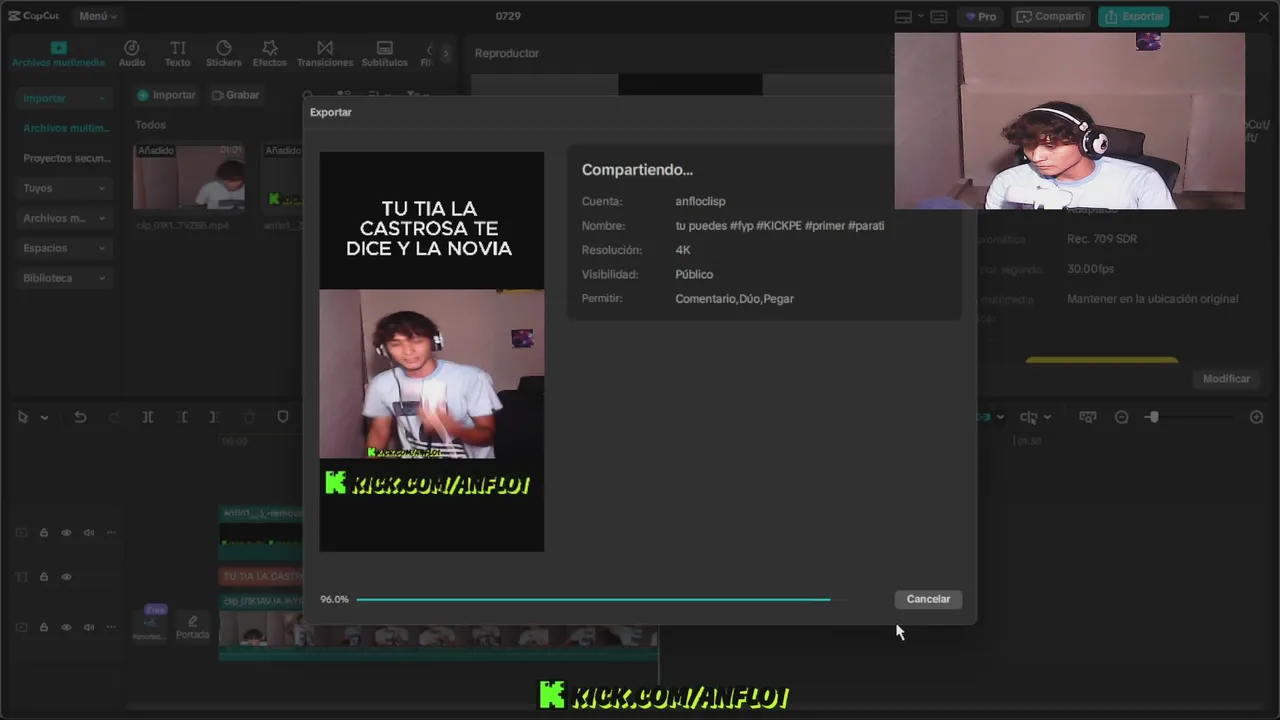Select Archivos multimedia top tab
1280x720 pixels.
click(58, 54)
